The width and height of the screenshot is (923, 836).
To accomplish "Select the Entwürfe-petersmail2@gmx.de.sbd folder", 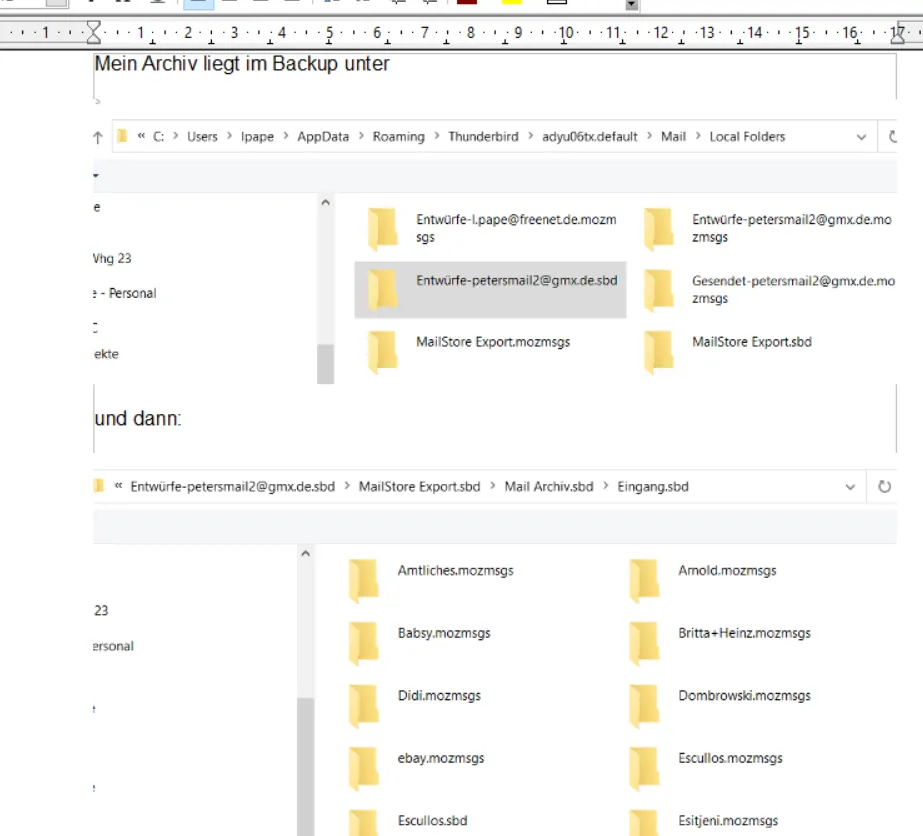I will point(490,290).
